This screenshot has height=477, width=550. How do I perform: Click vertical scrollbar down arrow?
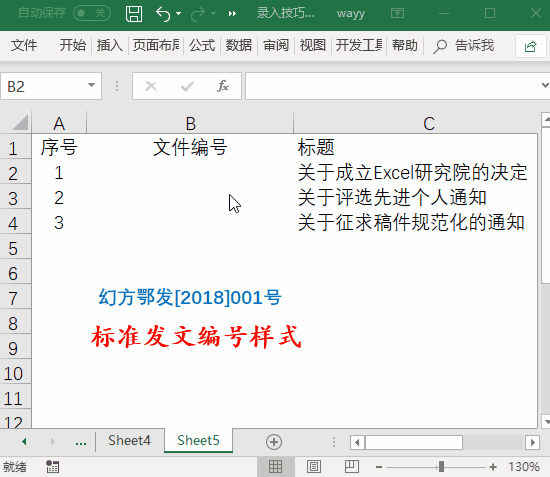[546, 422]
